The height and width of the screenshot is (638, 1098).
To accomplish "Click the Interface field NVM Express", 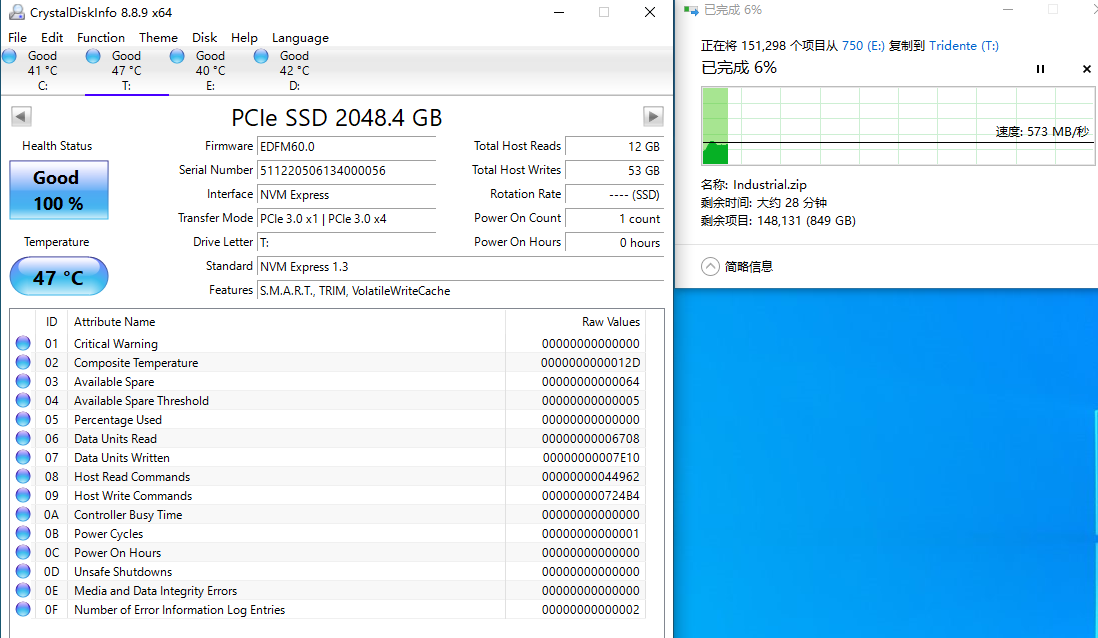I will (x=347, y=195).
